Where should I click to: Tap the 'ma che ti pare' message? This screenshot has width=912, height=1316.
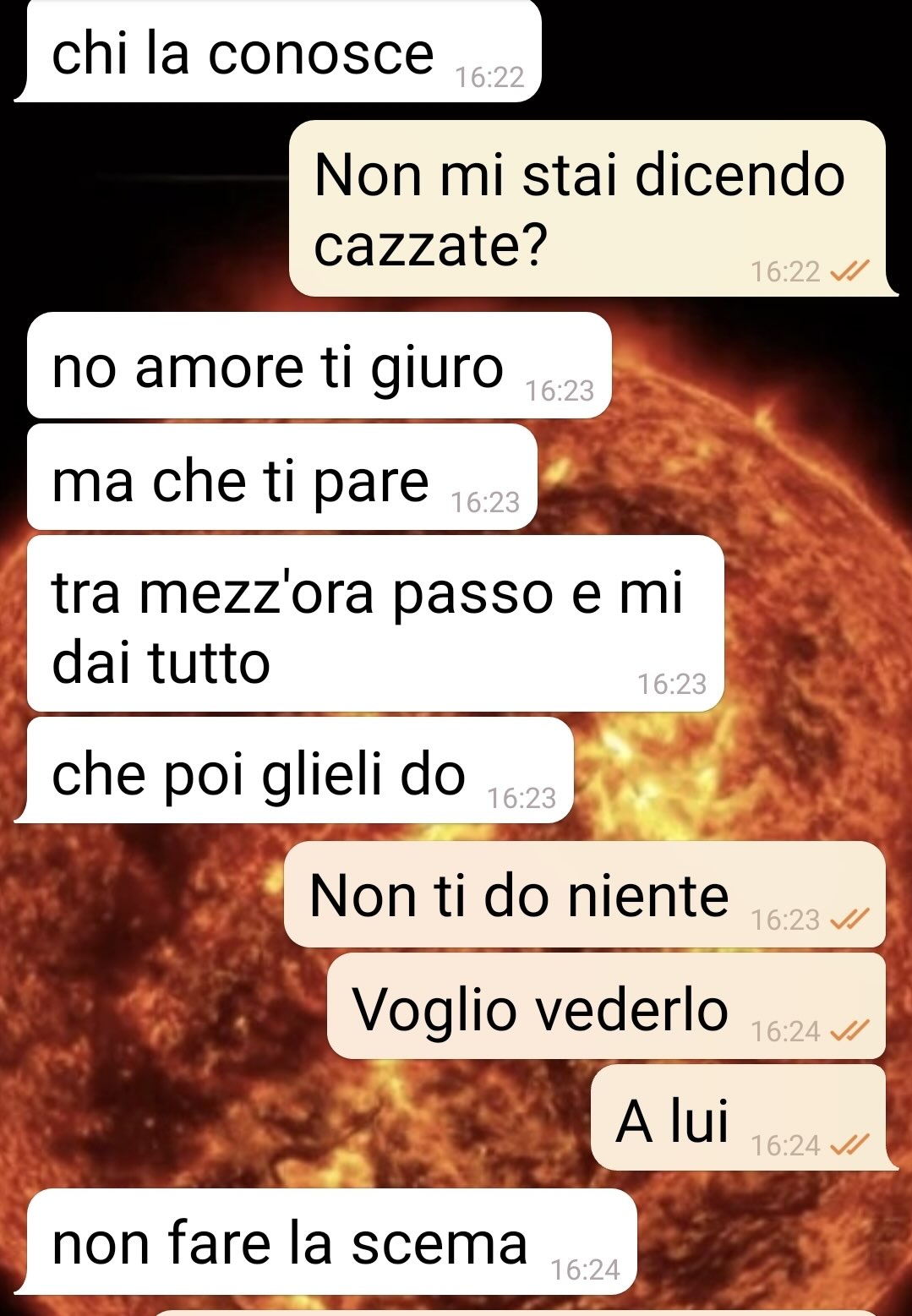point(282,478)
